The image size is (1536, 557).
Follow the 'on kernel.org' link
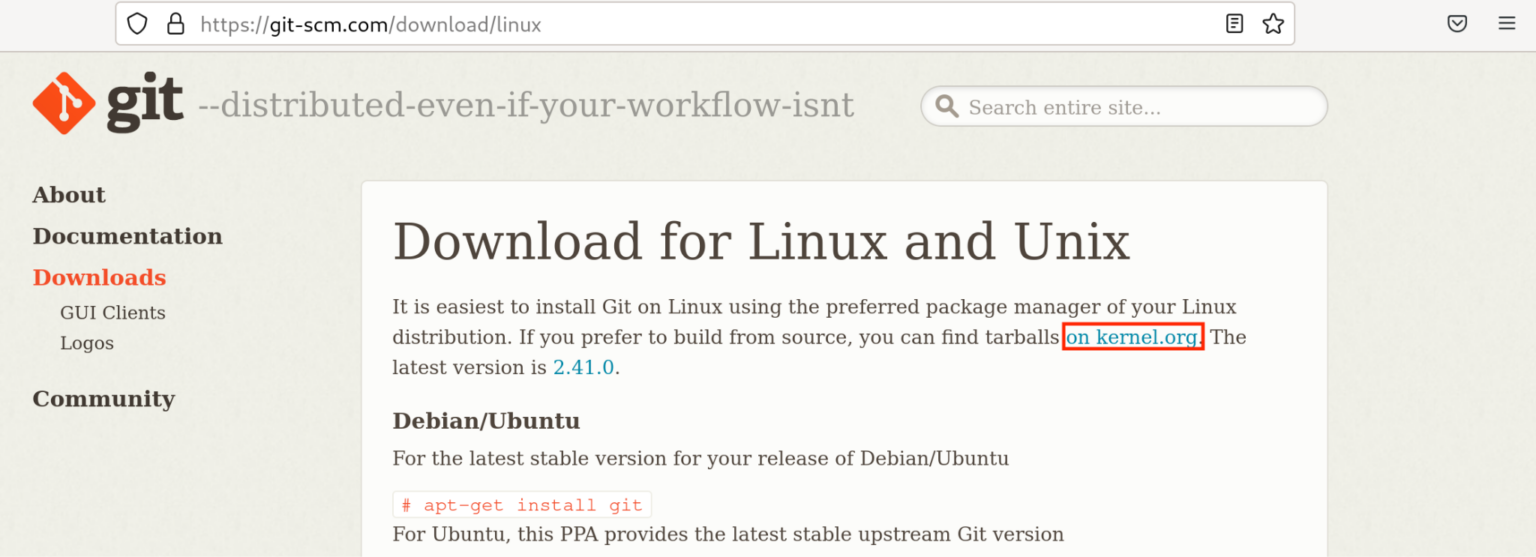(x=1132, y=337)
